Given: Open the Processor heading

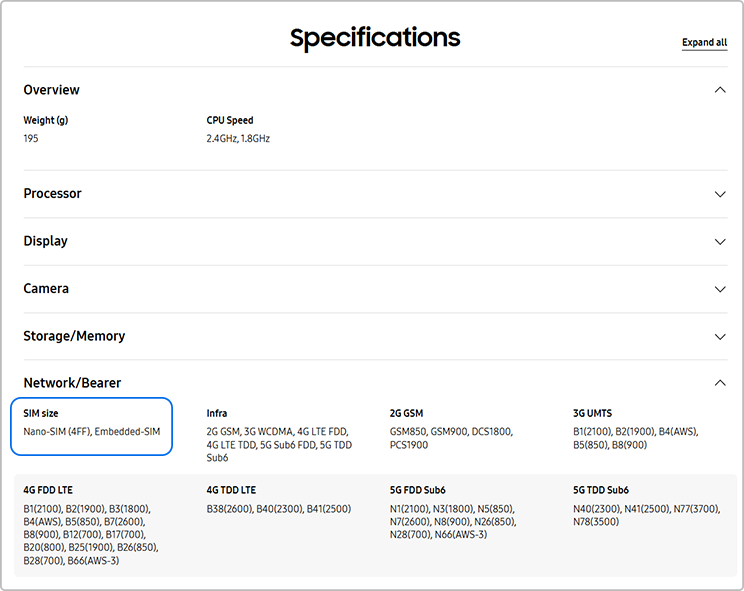Looking at the screenshot, I should click(x=52, y=194).
